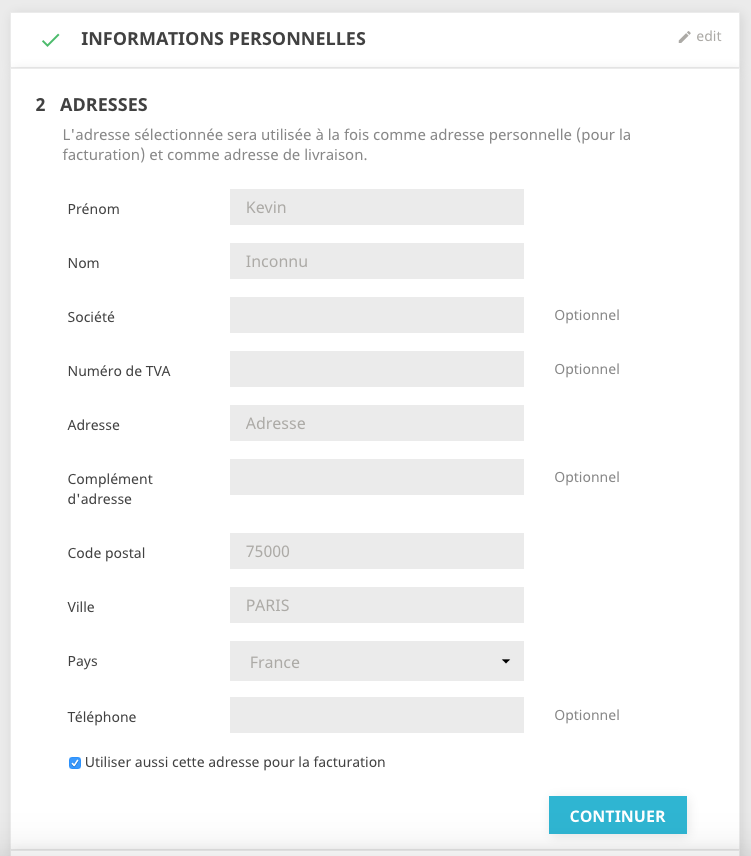
Task: Click the Ville field showing PARIS
Action: [377, 605]
